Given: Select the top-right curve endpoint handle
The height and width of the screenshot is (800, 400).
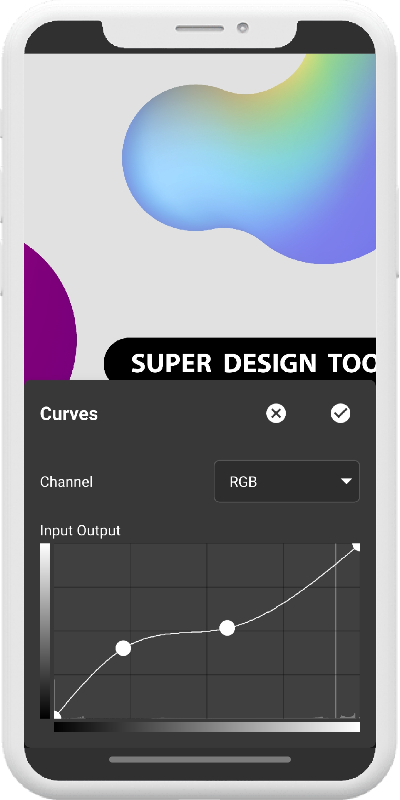Looking at the screenshot, I should [357, 547].
